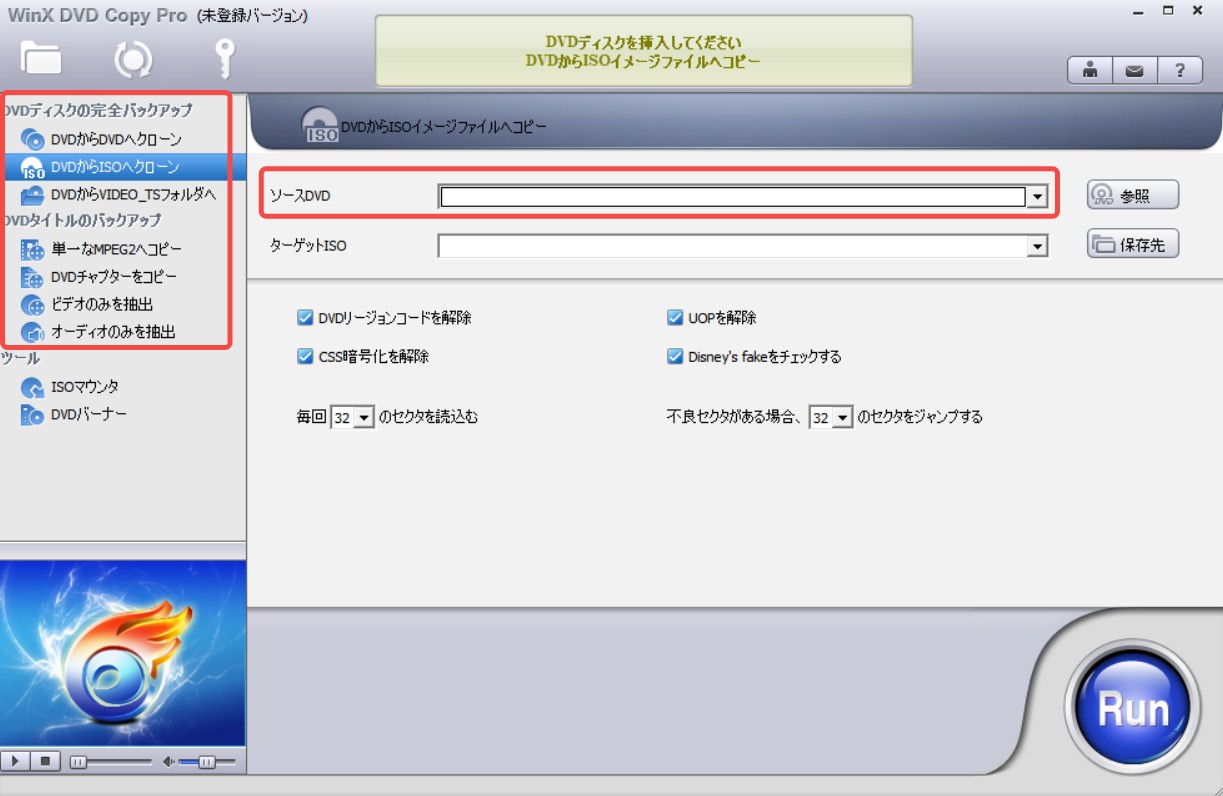This screenshot has height=796, width=1223.
Task: Click the preview thumbnail with the flaming disc
Action: [123, 654]
